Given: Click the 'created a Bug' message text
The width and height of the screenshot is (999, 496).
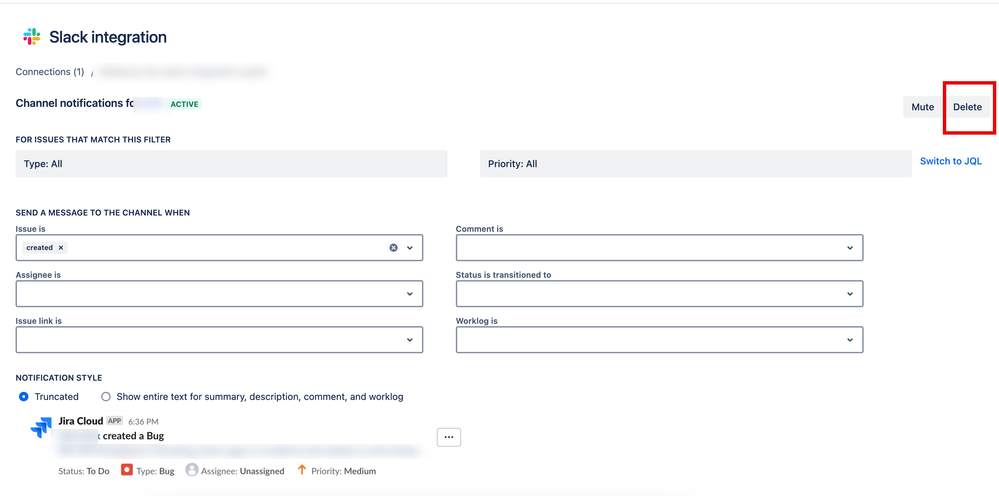Looking at the screenshot, I should tap(133, 436).
